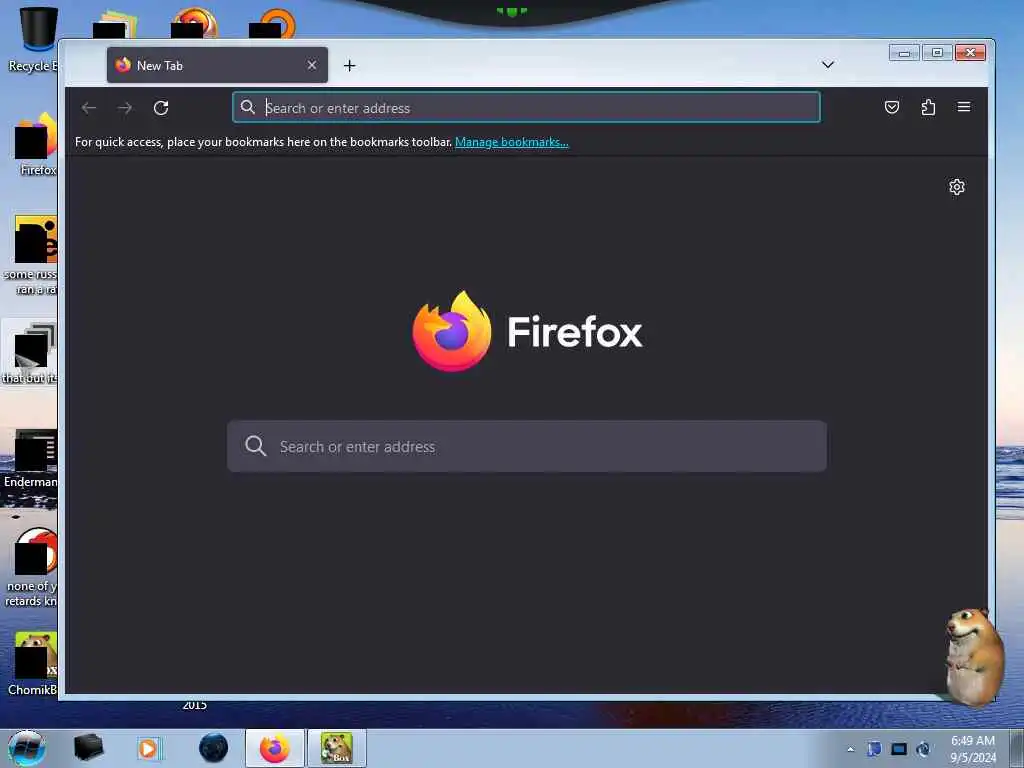Open the rightmost round tray icon
Image resolution: width=1024 pixels, height=768 pixels.
923,749
